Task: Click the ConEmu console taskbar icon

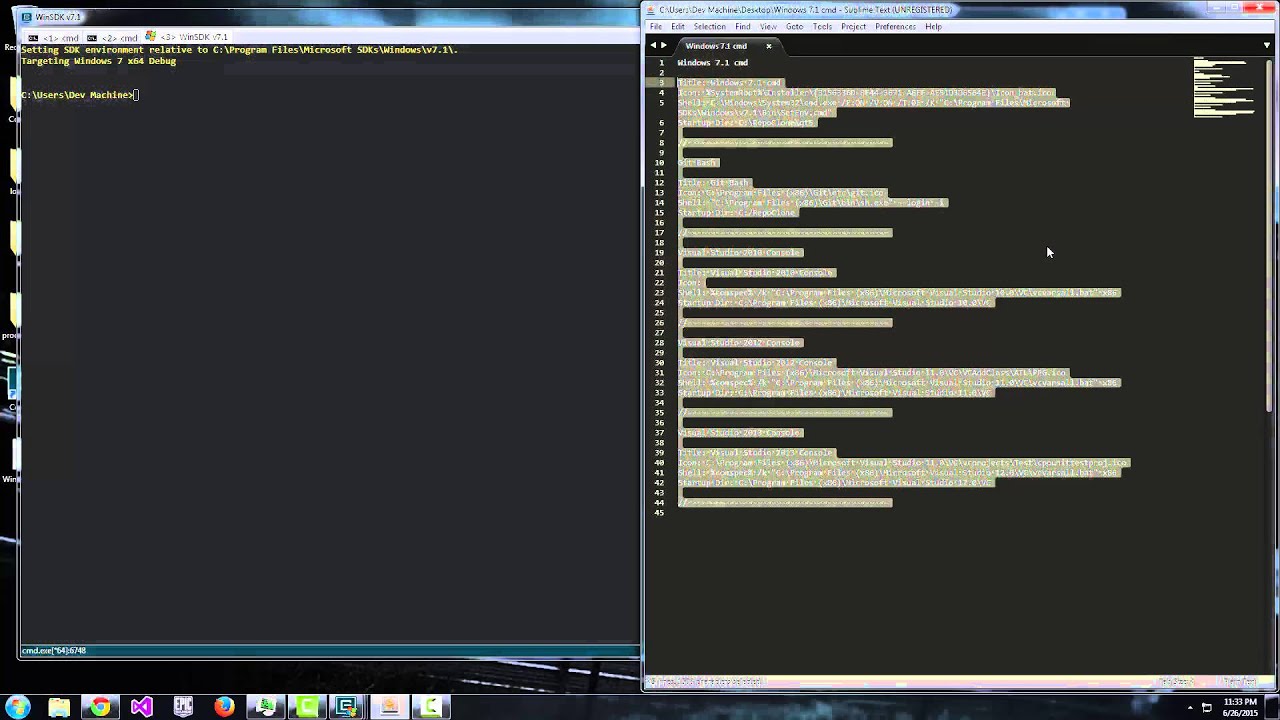Action: (x=347, y=707)
